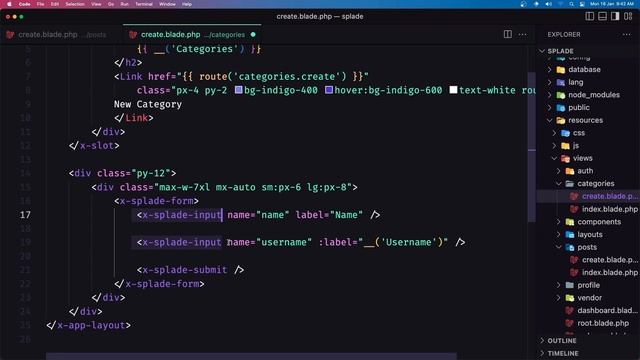Open the Code menu

(x=24, y=4)
